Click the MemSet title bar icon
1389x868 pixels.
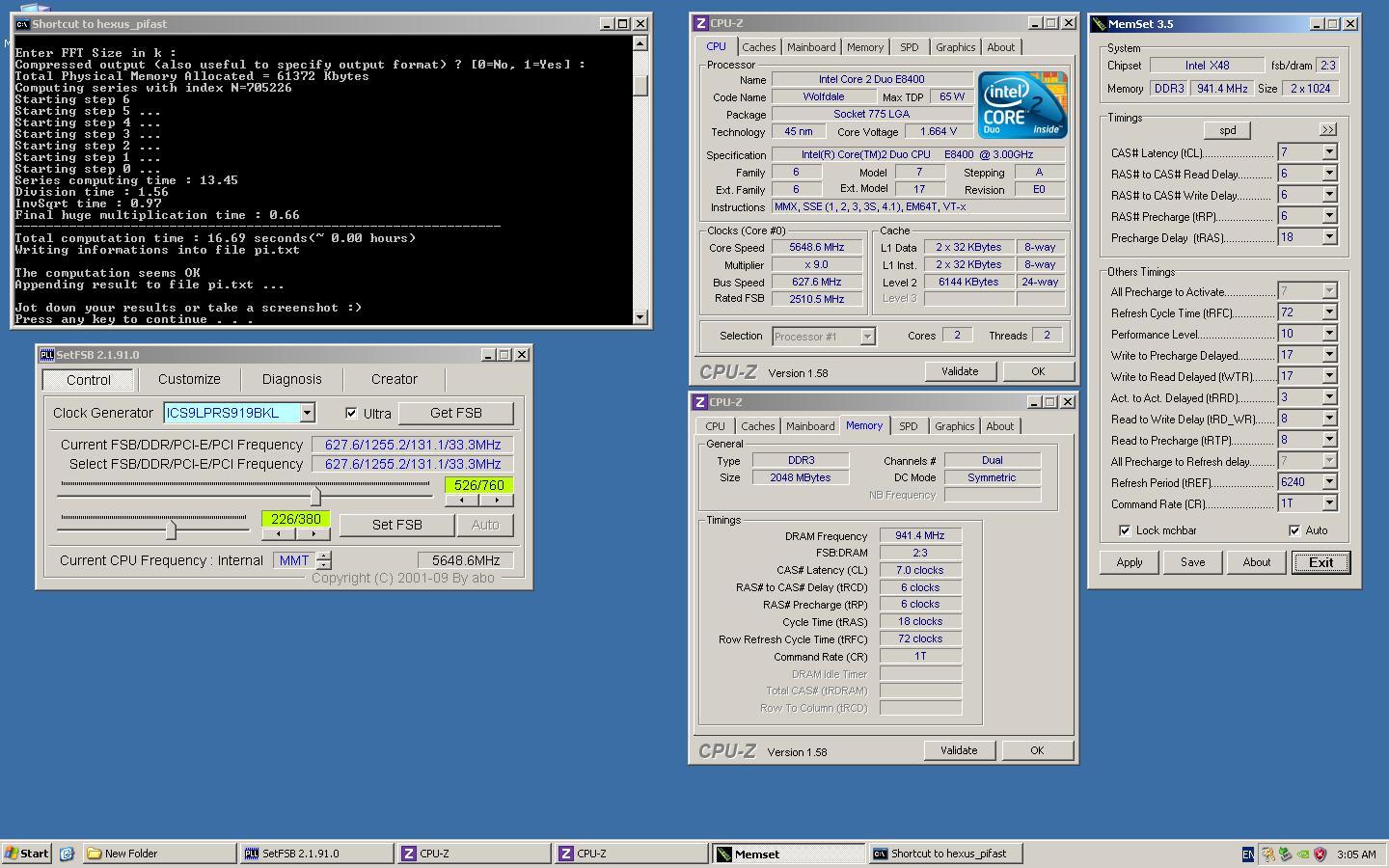(1099, 24)
